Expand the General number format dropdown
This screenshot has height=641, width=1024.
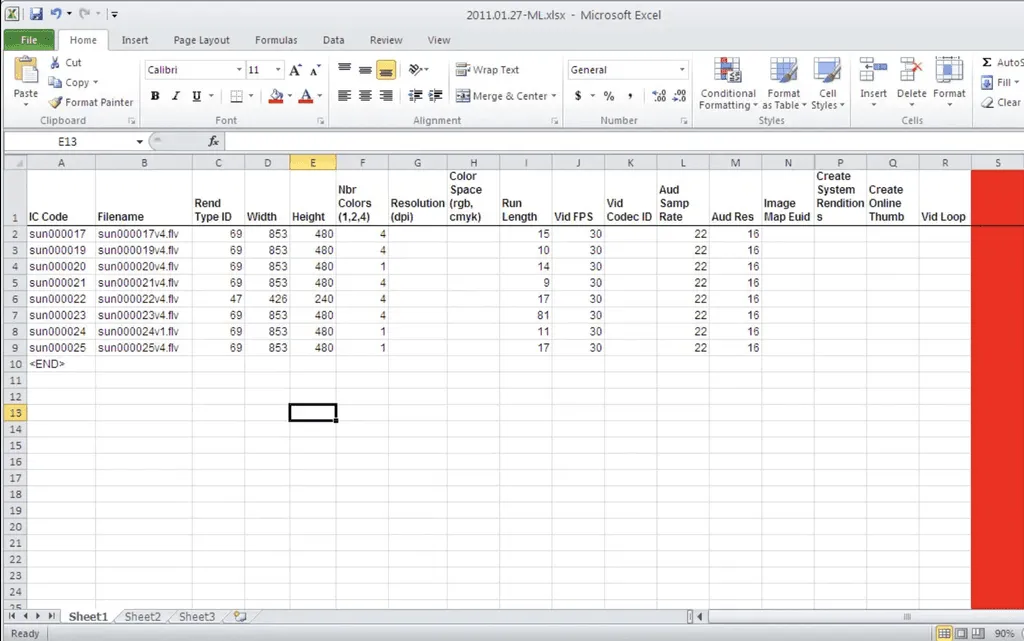[682, 70]
